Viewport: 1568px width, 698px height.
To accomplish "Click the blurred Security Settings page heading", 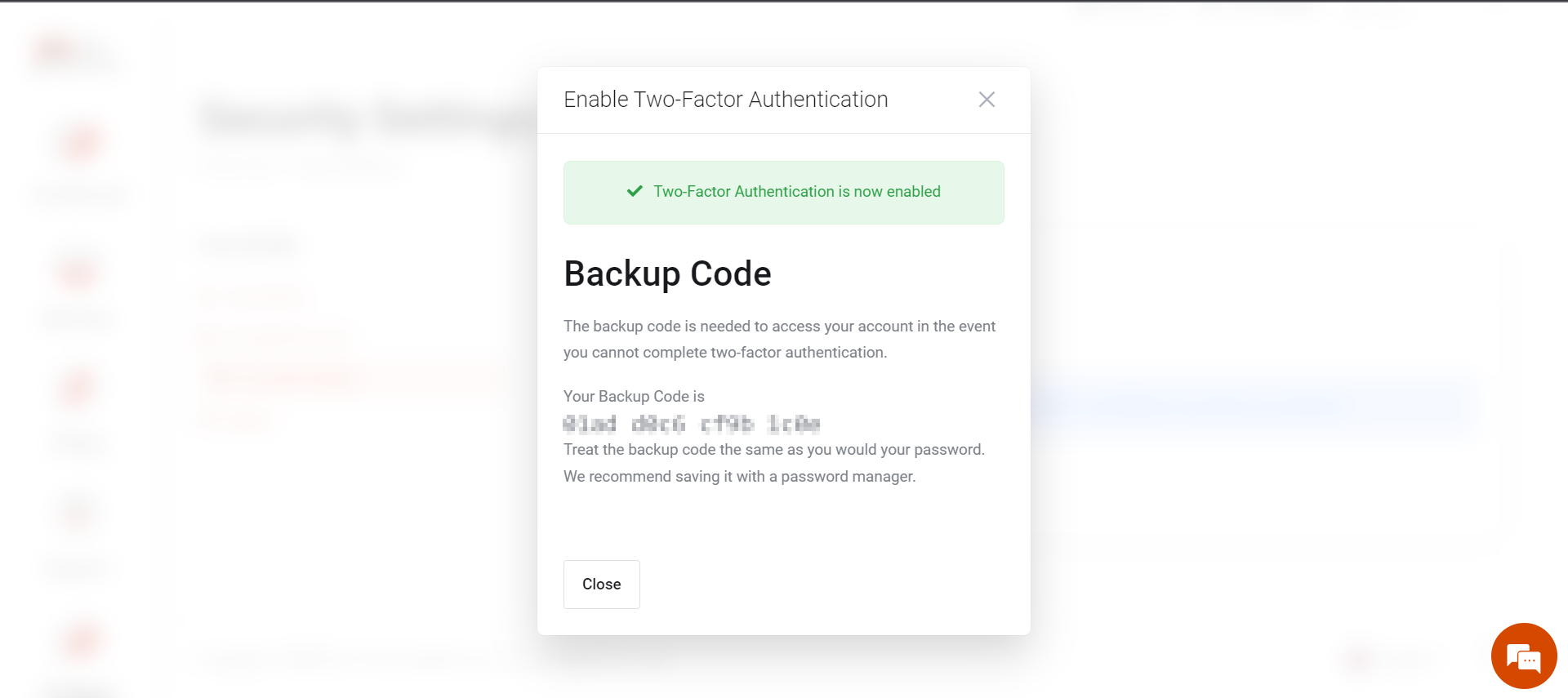I will (x=367, y=118).
